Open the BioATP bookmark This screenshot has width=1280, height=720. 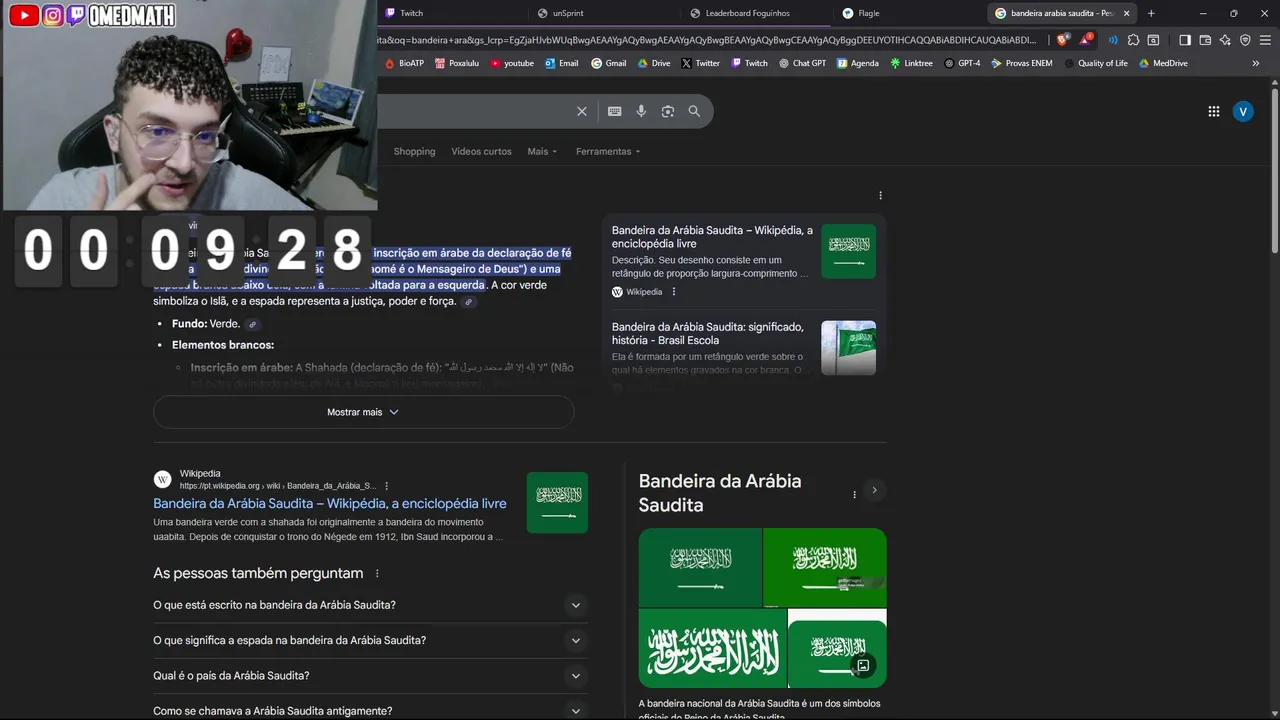click(x=404, y=63)
